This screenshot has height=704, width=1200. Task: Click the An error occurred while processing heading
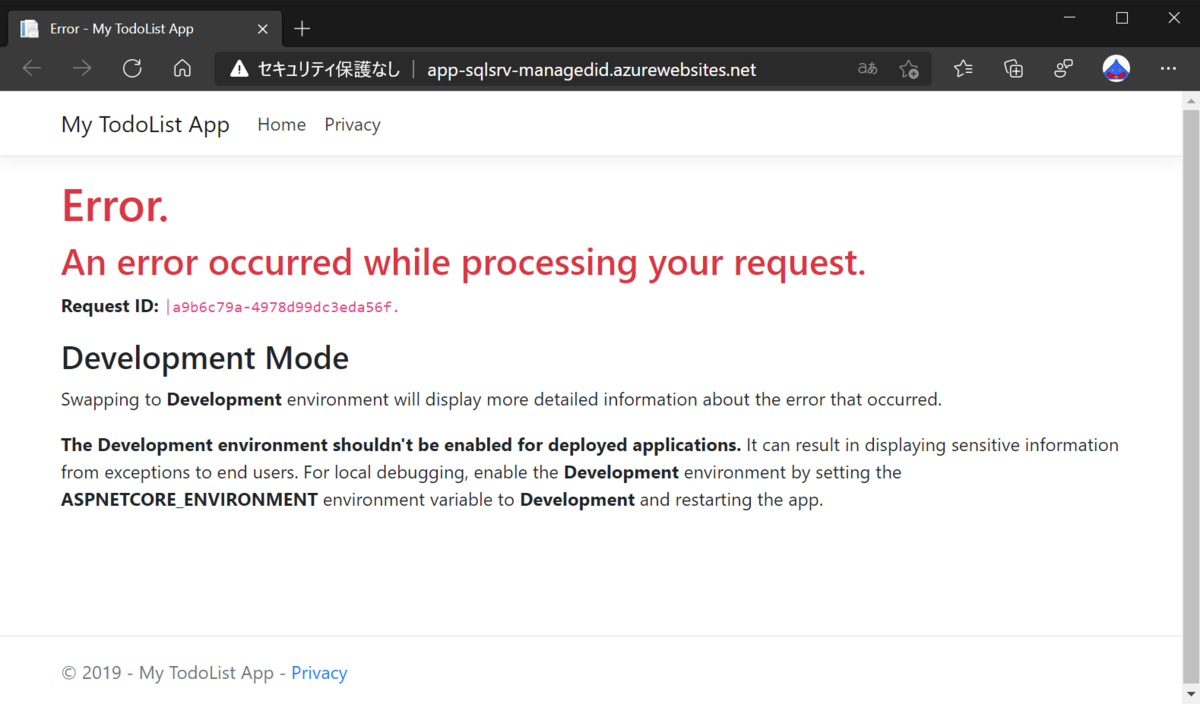464,262
